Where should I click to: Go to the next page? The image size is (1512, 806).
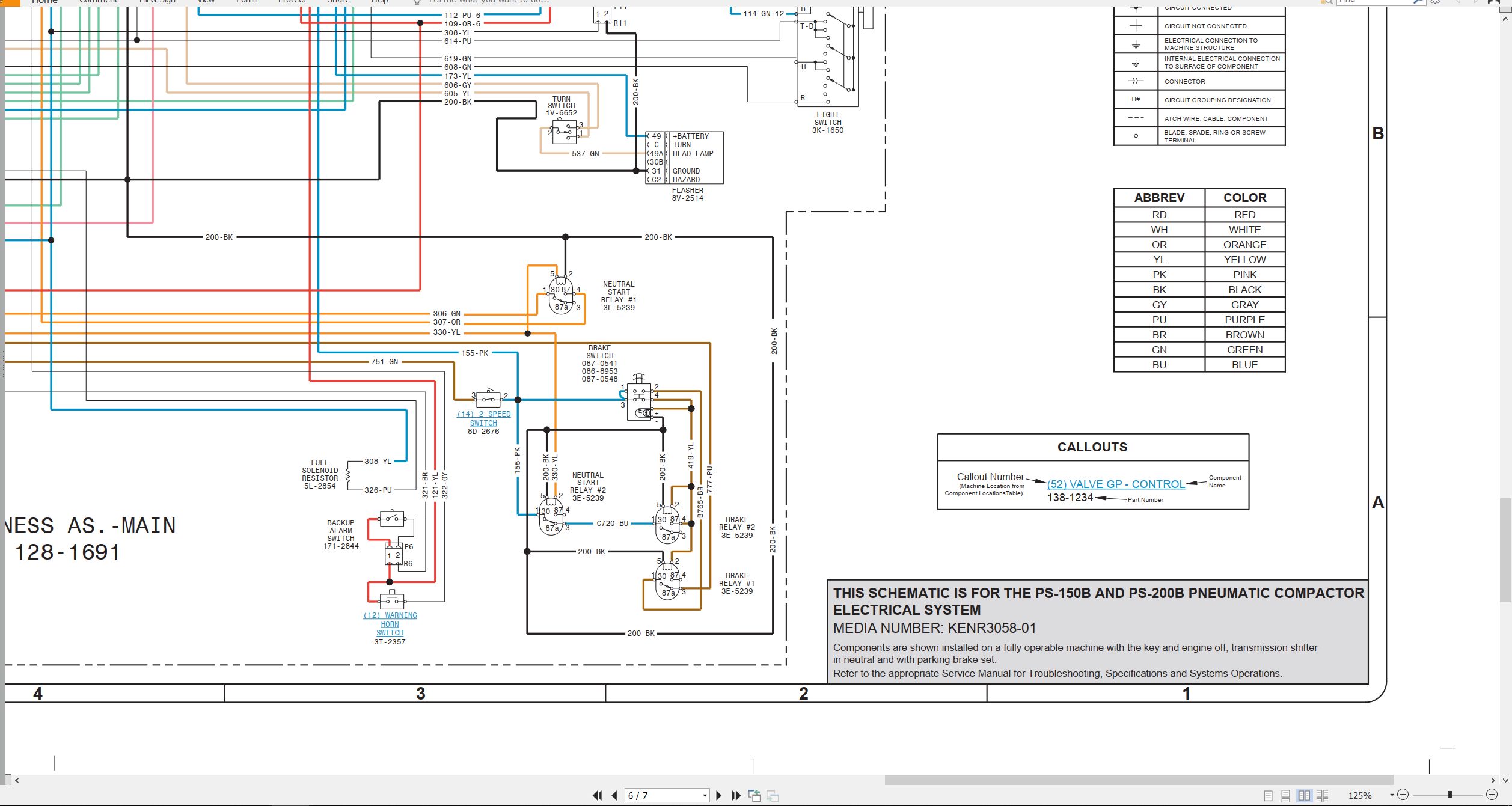point(718,795)
